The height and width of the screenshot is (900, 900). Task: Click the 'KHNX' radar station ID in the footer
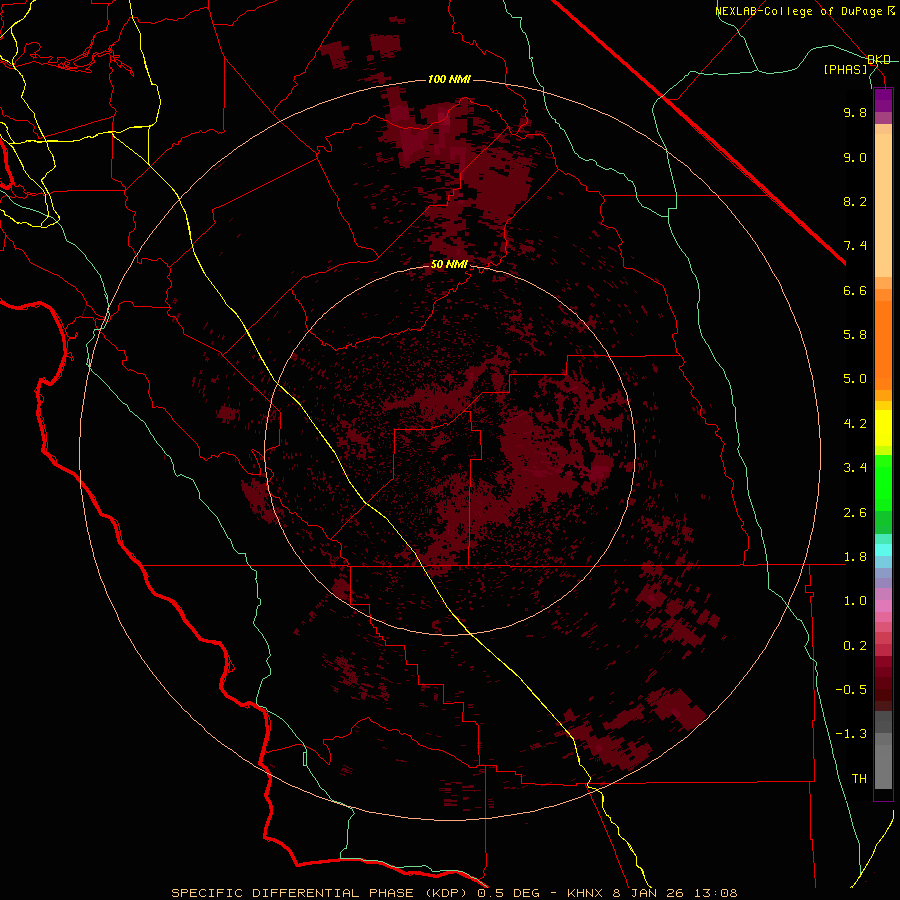click(x=584, y=893)
